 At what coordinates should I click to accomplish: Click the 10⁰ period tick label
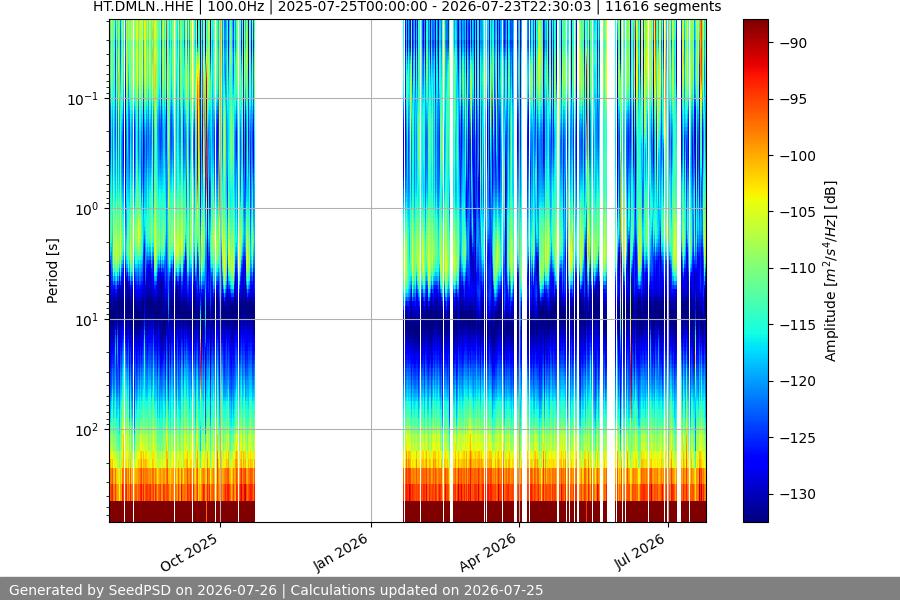click(x=86, y=210)
